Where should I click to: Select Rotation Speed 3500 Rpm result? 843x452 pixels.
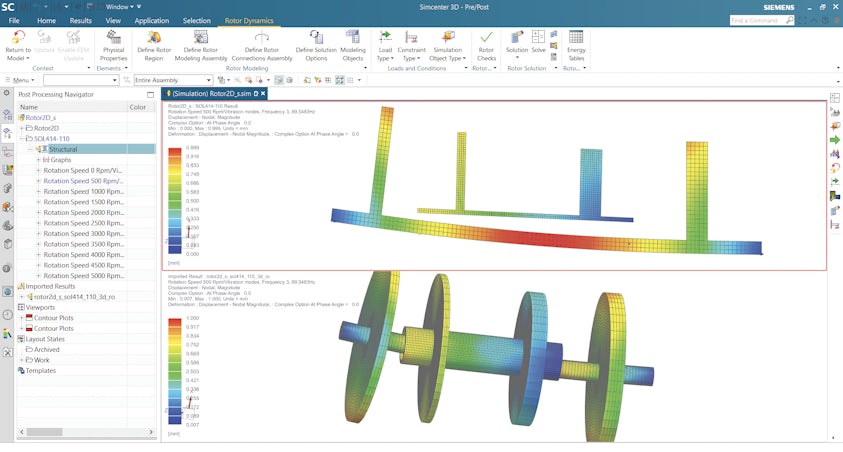(84, 244)
